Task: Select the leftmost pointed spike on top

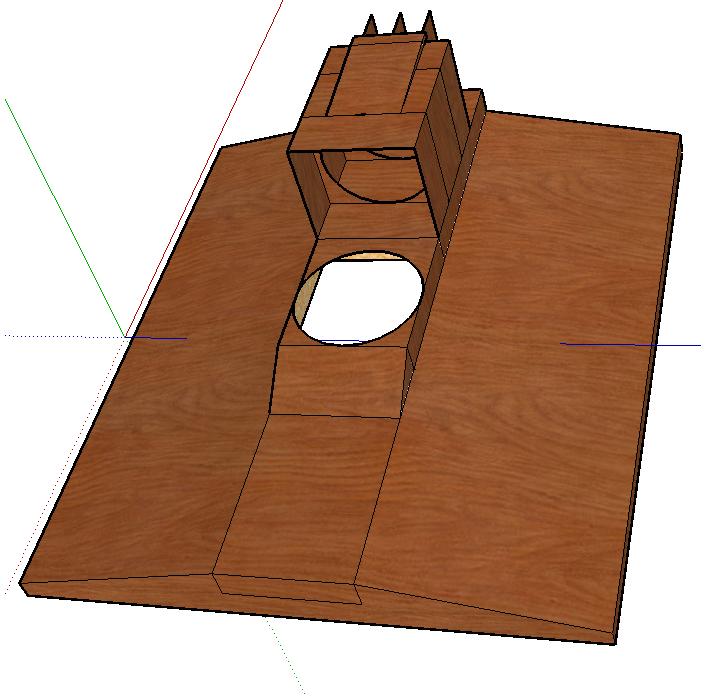Action: (371, 26)
